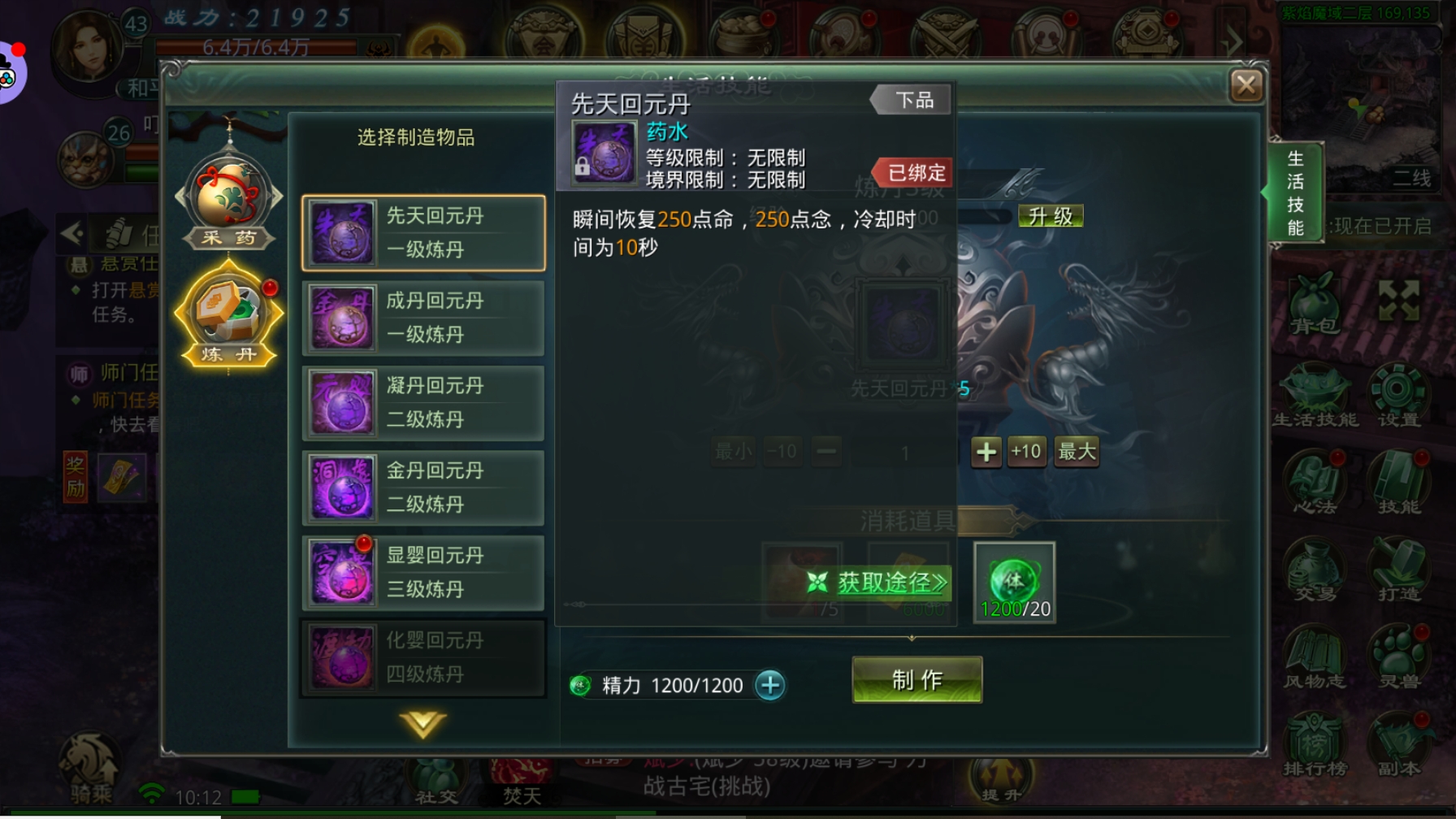
Task: Set quantity to maximum with 最大
Action: click(x=1077, y=451)
